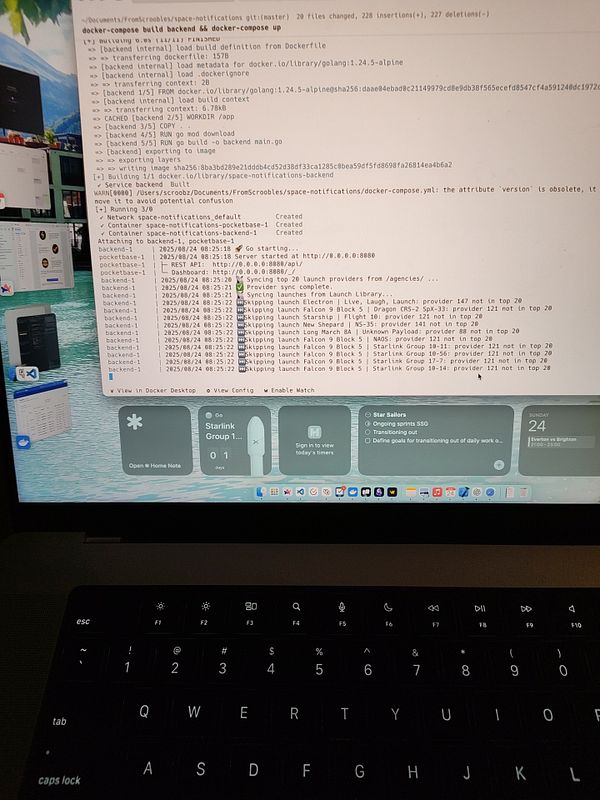Click the Falcon 9 'NAOS' log line
Screen dimensions: 600x800
coord(299,339)
